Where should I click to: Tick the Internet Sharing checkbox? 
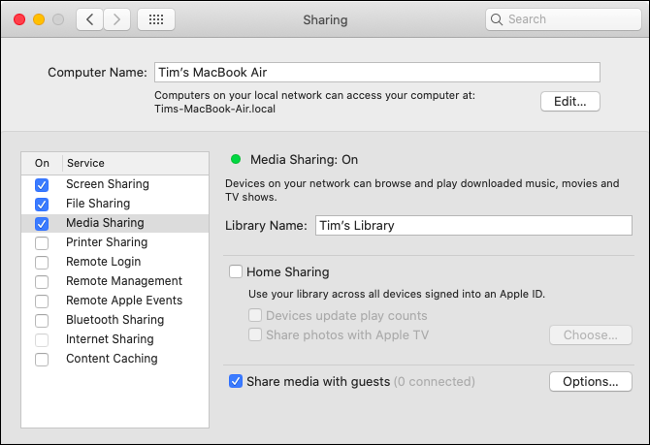point(42,340)
